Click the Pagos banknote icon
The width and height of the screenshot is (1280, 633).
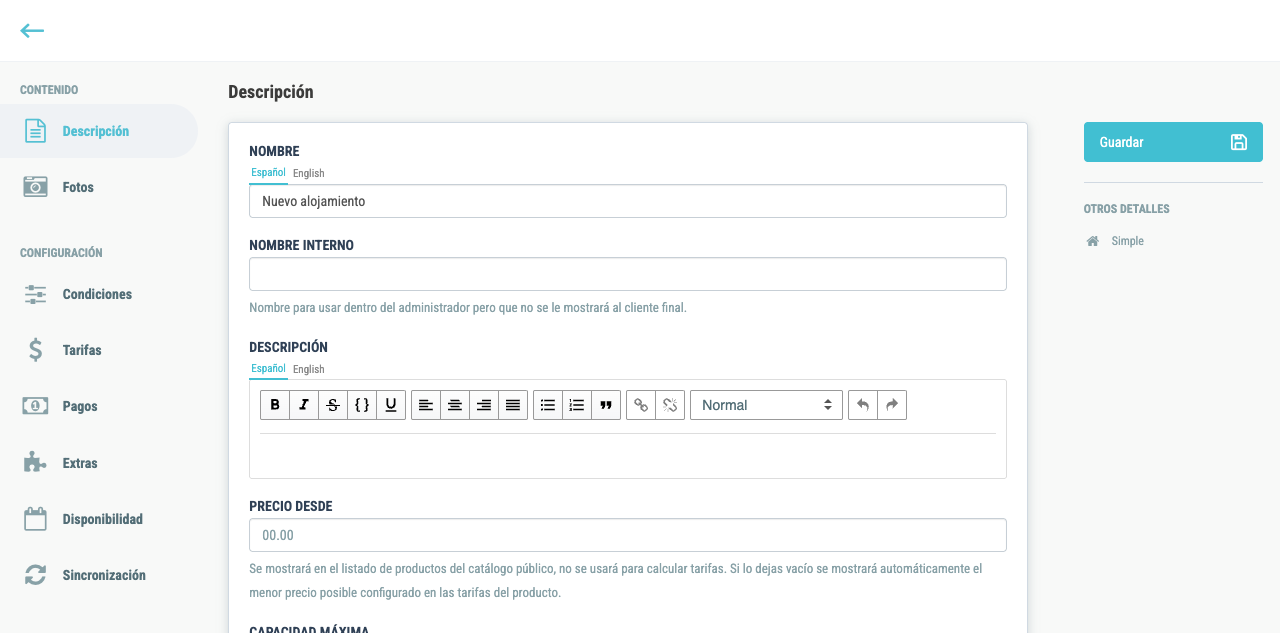(35, 406)
